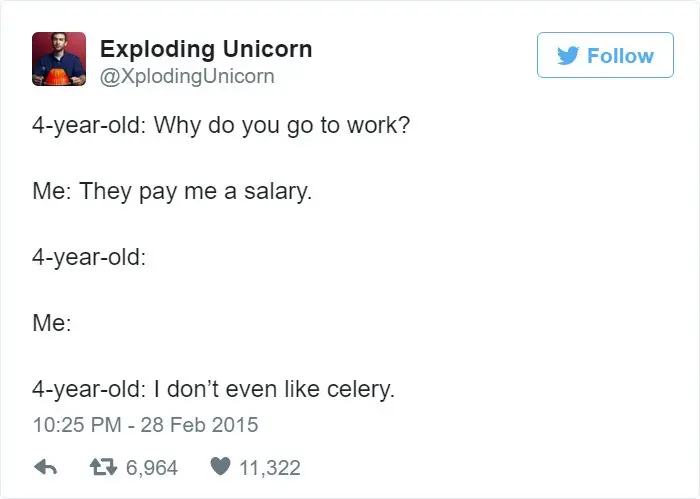Click the reply arrow icon

click(x=44, y=467)
